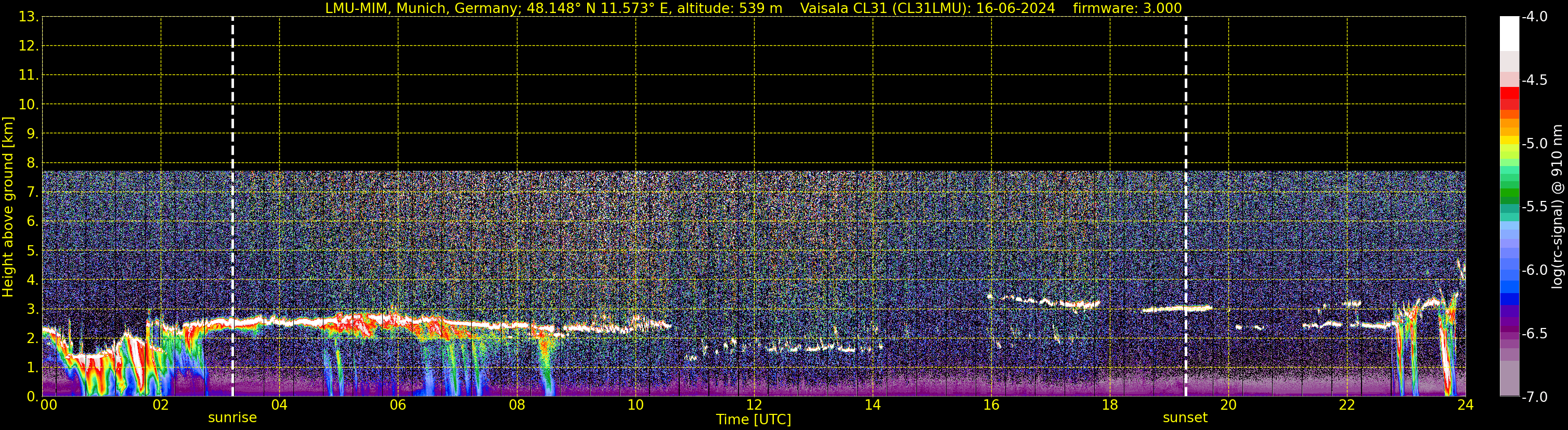
Task: Click the '24' hour tick label on time axis
Action: coord(1465,406)
